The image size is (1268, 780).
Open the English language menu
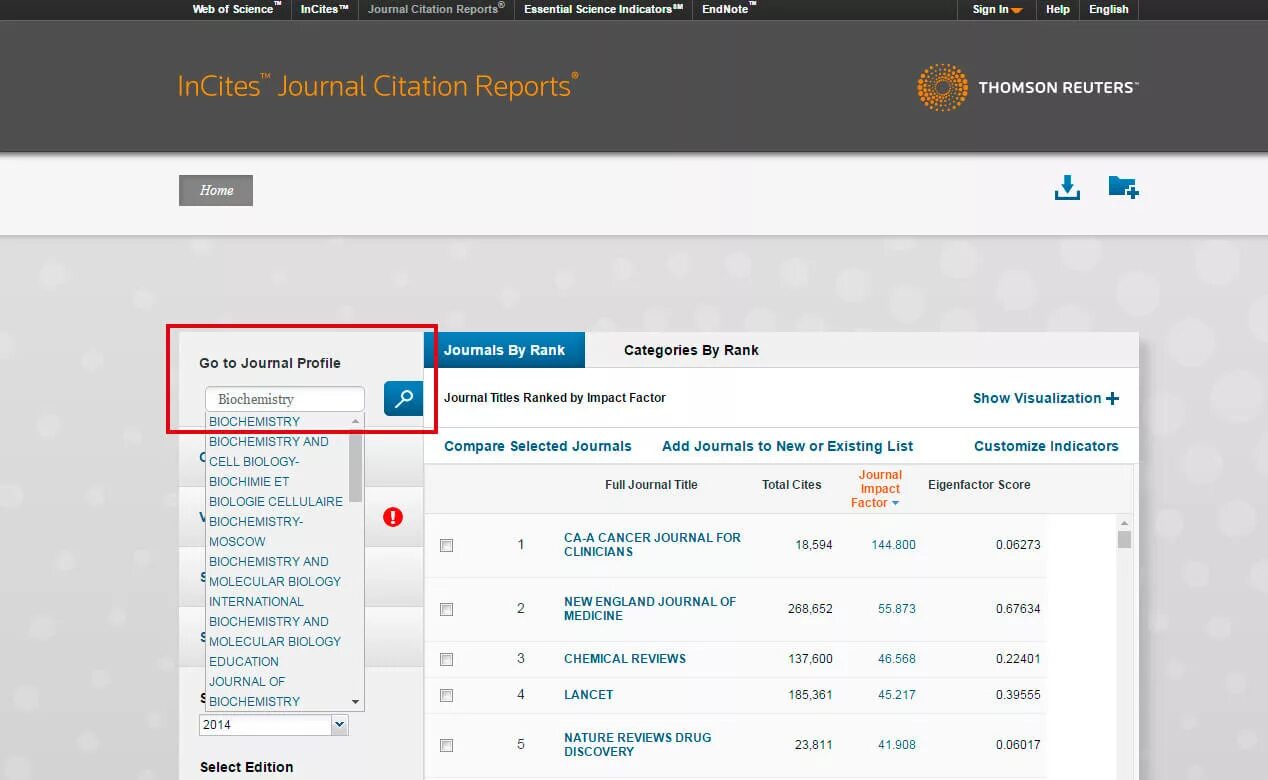[1108, 9]
